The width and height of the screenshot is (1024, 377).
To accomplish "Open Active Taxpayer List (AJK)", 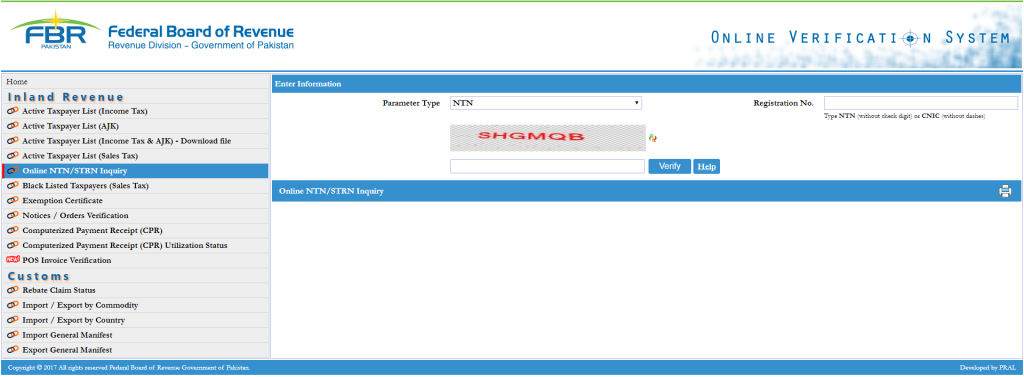I will tap(71, 126).
